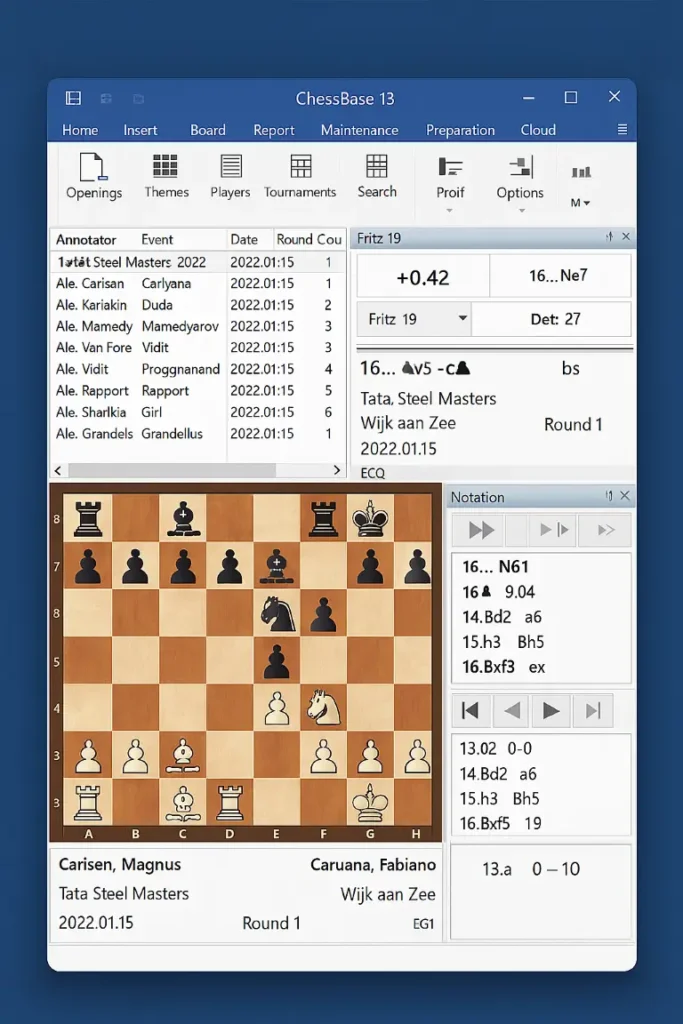
Task: Open the Preparation tab
Action: (x=460, y=130)
